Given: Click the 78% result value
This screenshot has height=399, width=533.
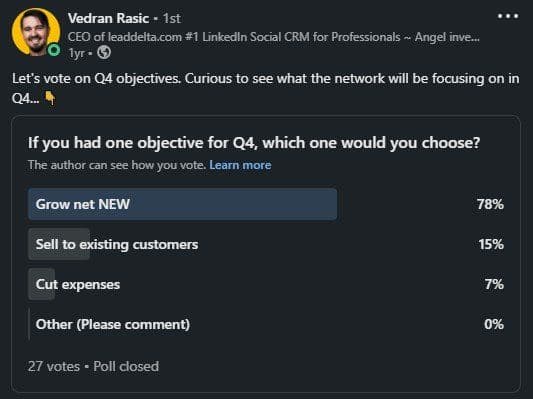Looking at the screenshot, I should pos(490,204).
